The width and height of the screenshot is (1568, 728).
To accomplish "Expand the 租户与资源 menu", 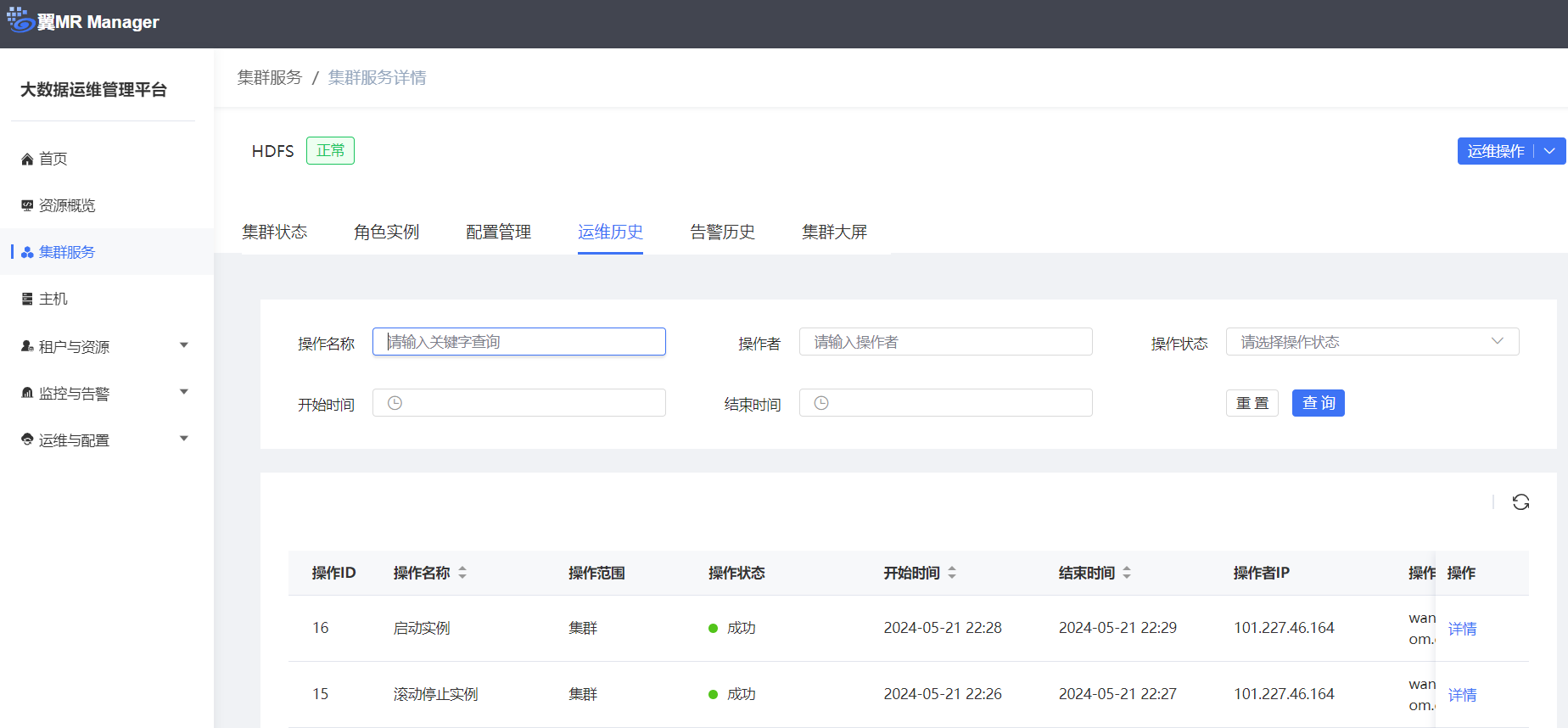I will tap(184, 345).
